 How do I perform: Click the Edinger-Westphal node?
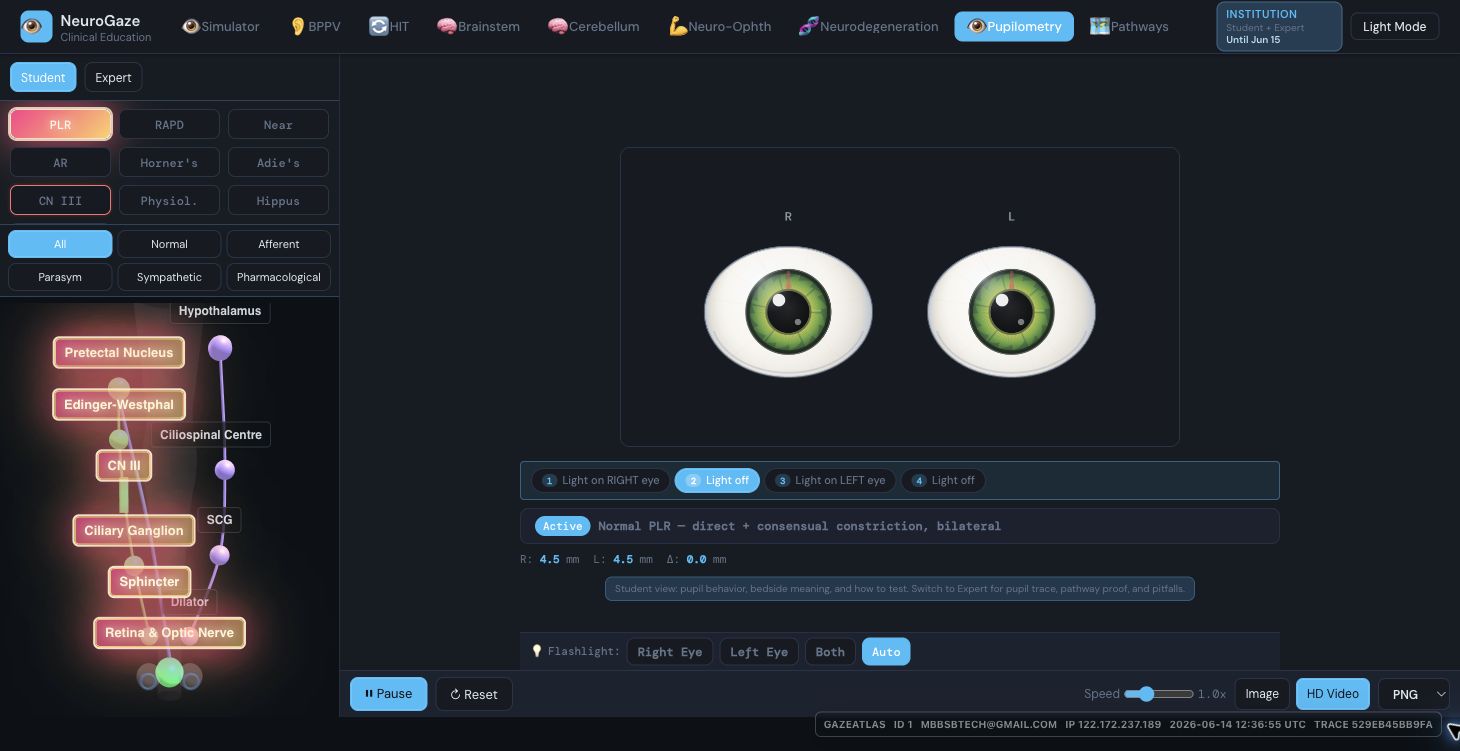pos(119,404)
